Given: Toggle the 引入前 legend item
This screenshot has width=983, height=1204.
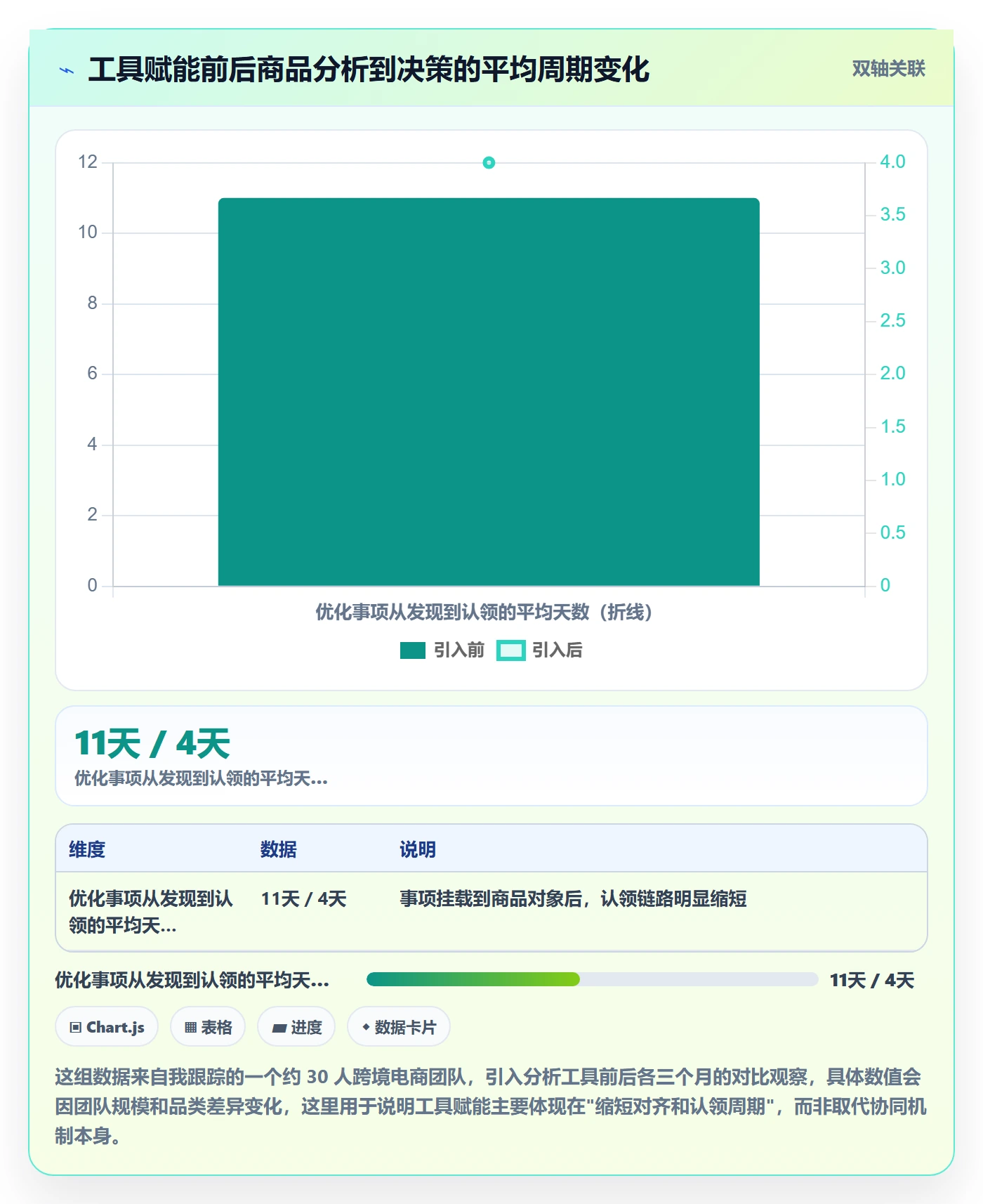Looking at the screenshot, I should 442,650.
